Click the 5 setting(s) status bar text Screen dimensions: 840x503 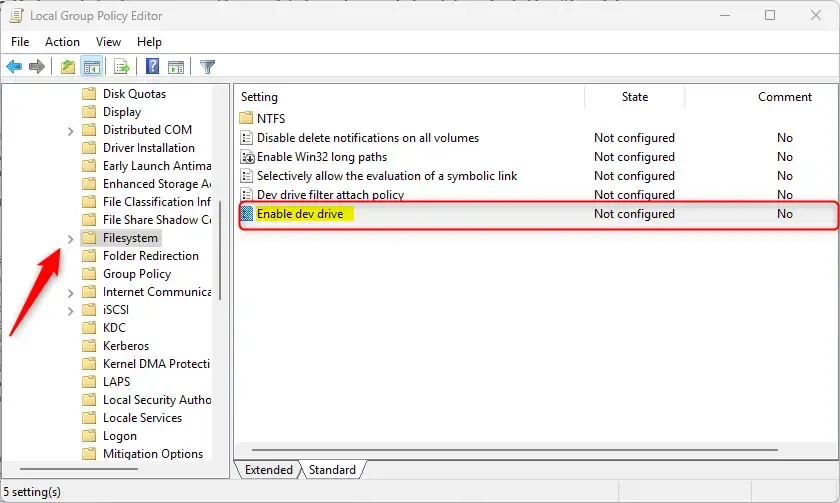pos(32,492)
